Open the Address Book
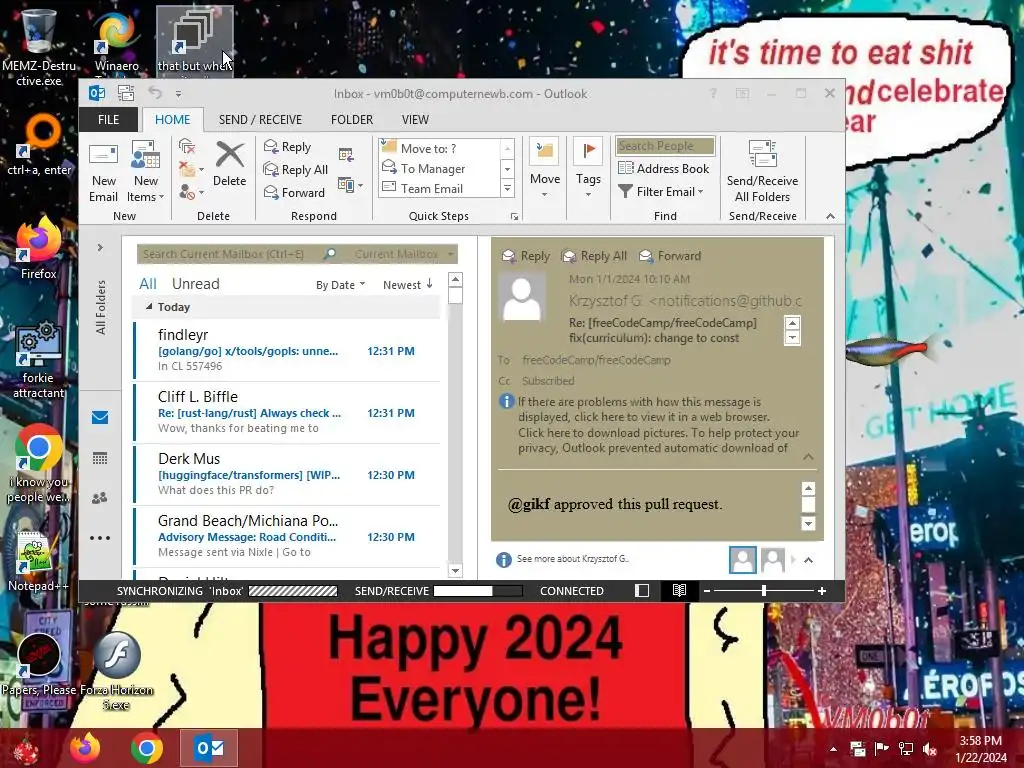 tap(664, 168)
